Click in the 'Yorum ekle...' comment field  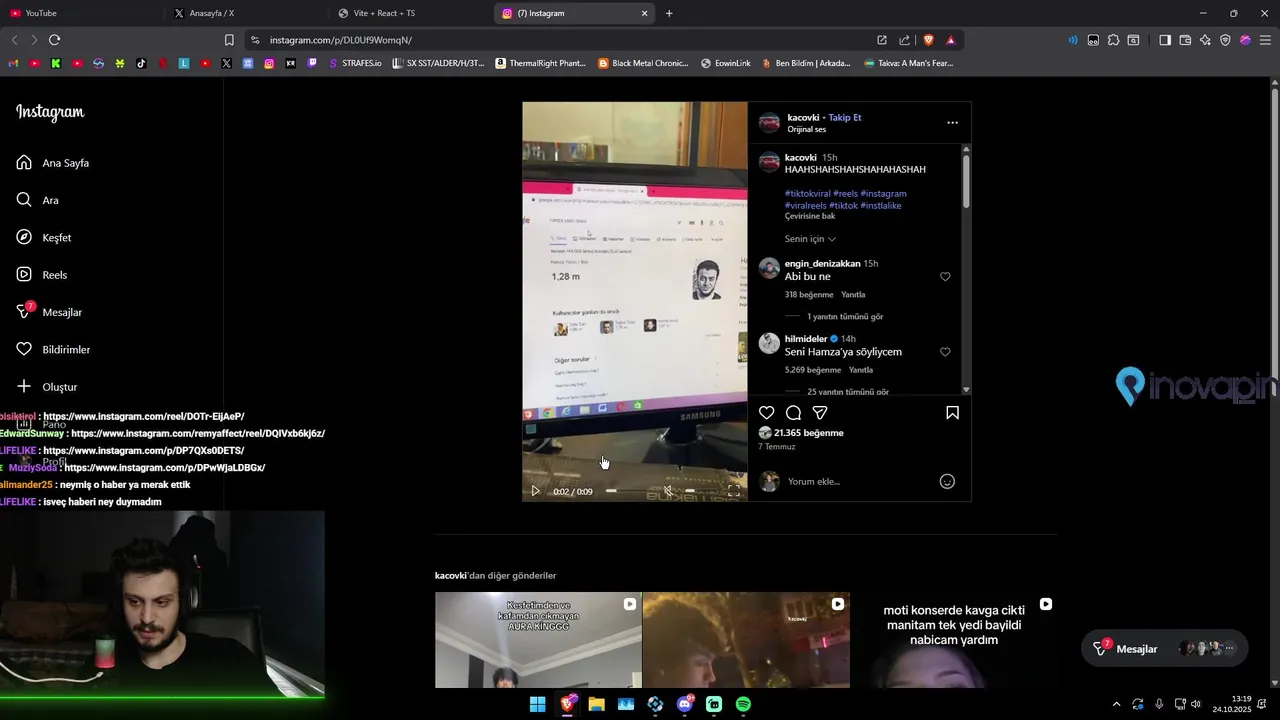pos(860,482)
